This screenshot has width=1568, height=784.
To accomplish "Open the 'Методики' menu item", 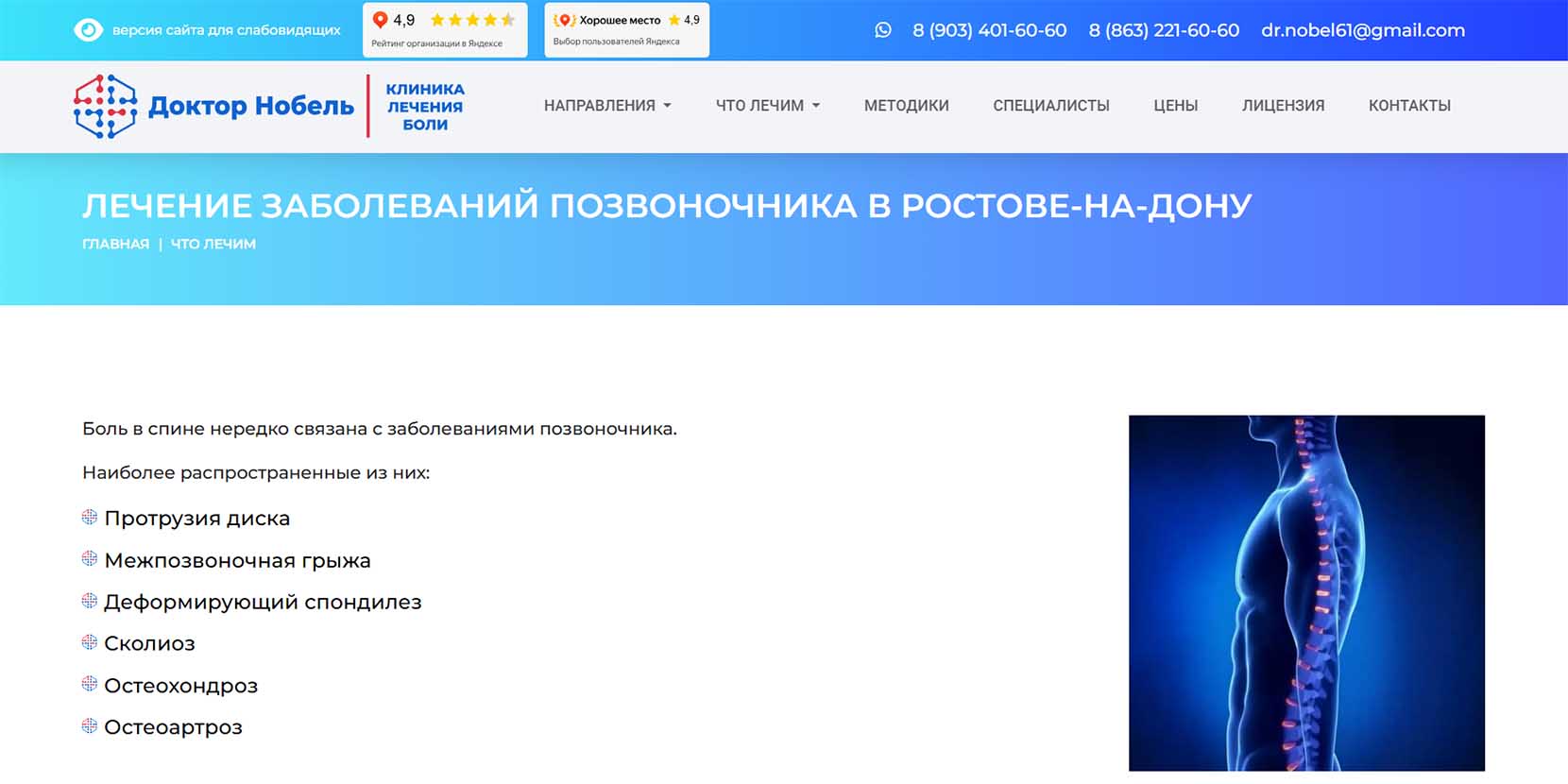I will (x=906, y=106).
